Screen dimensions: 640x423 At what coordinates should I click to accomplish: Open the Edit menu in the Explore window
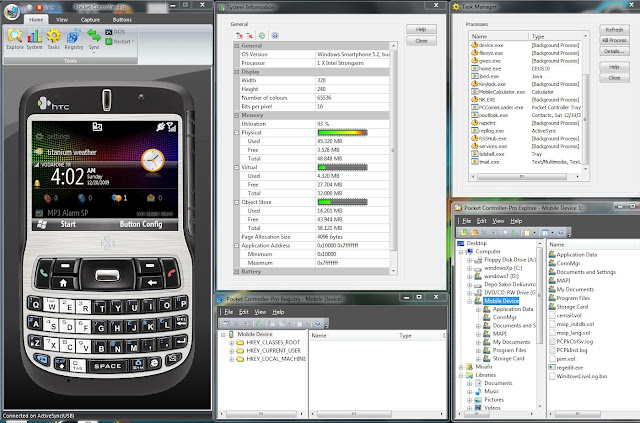pyautogui.click(x=482, y=221)
